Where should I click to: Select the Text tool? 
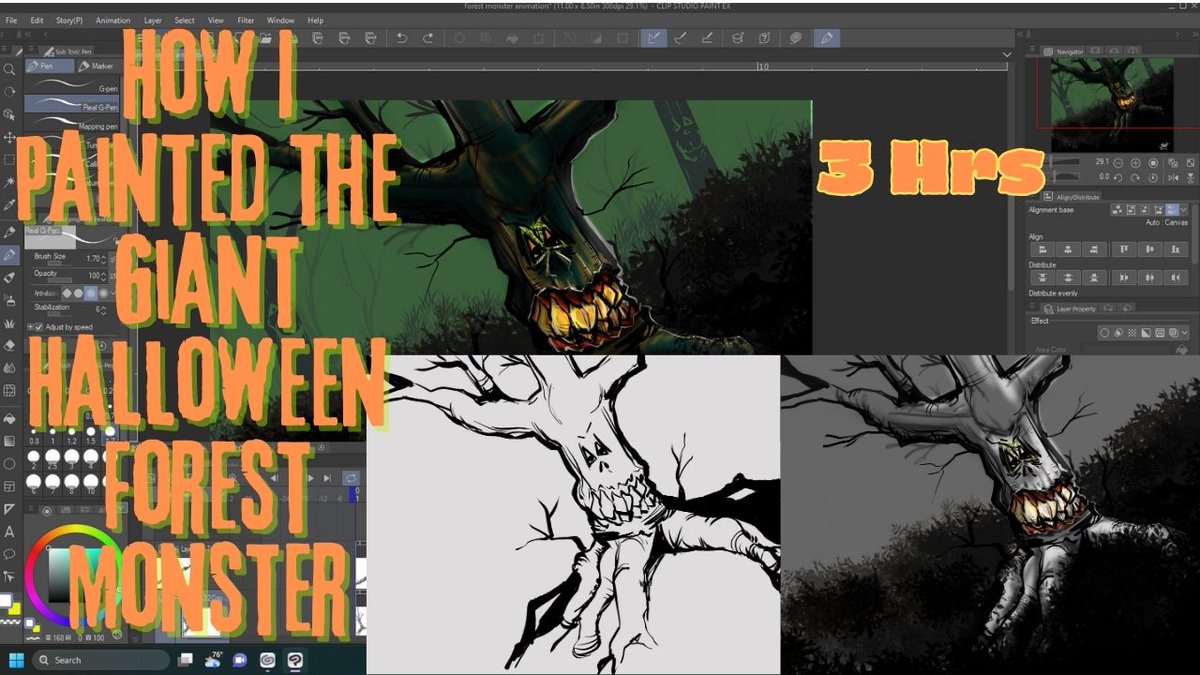(x=9, y=532)
